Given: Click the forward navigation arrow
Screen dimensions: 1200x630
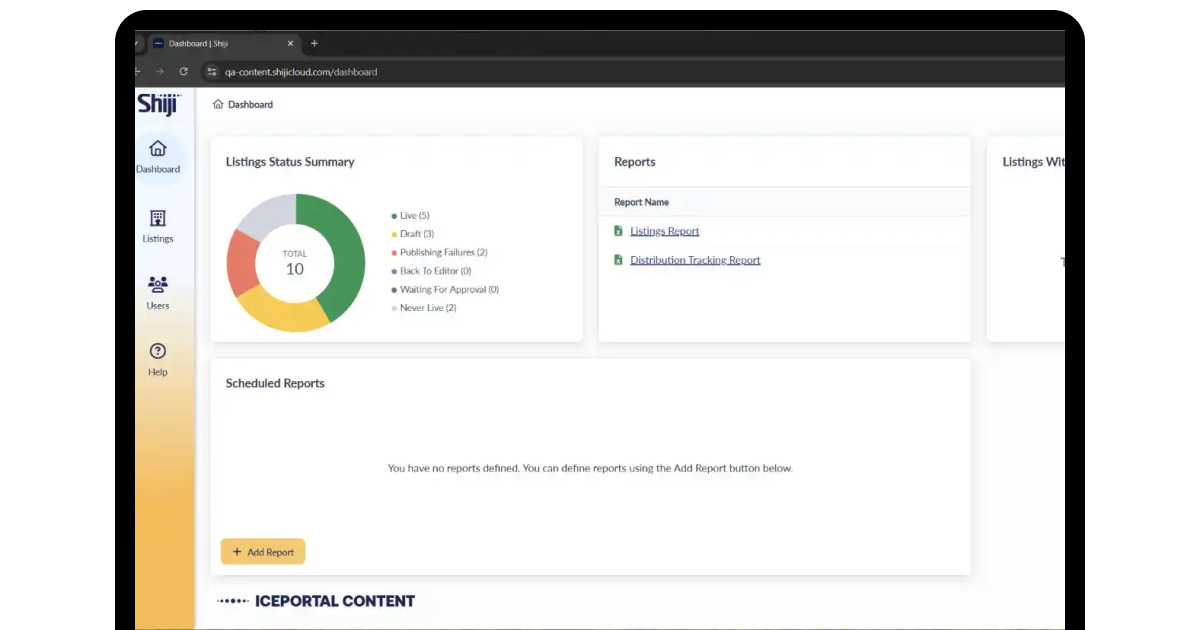Looking at the screenshot, I should (x=159, y=72).
